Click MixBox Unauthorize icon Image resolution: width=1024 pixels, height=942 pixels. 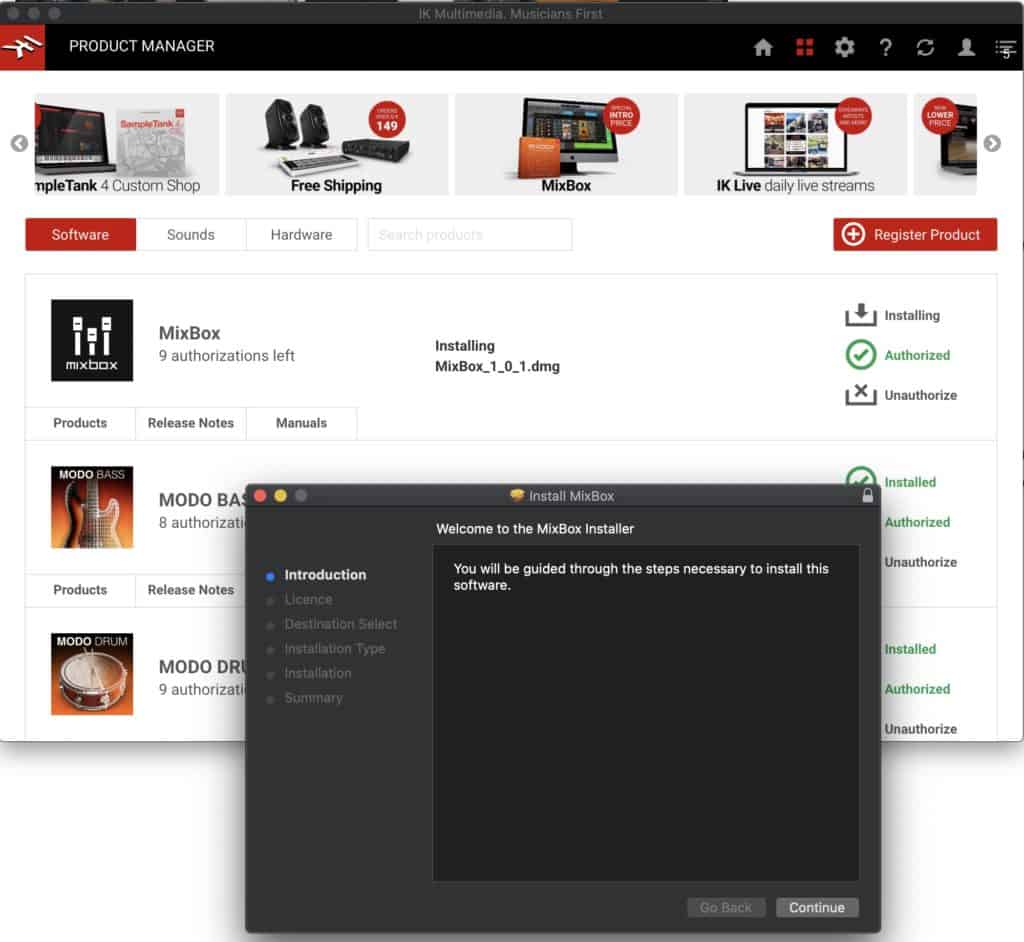click(x=861, y=395)
